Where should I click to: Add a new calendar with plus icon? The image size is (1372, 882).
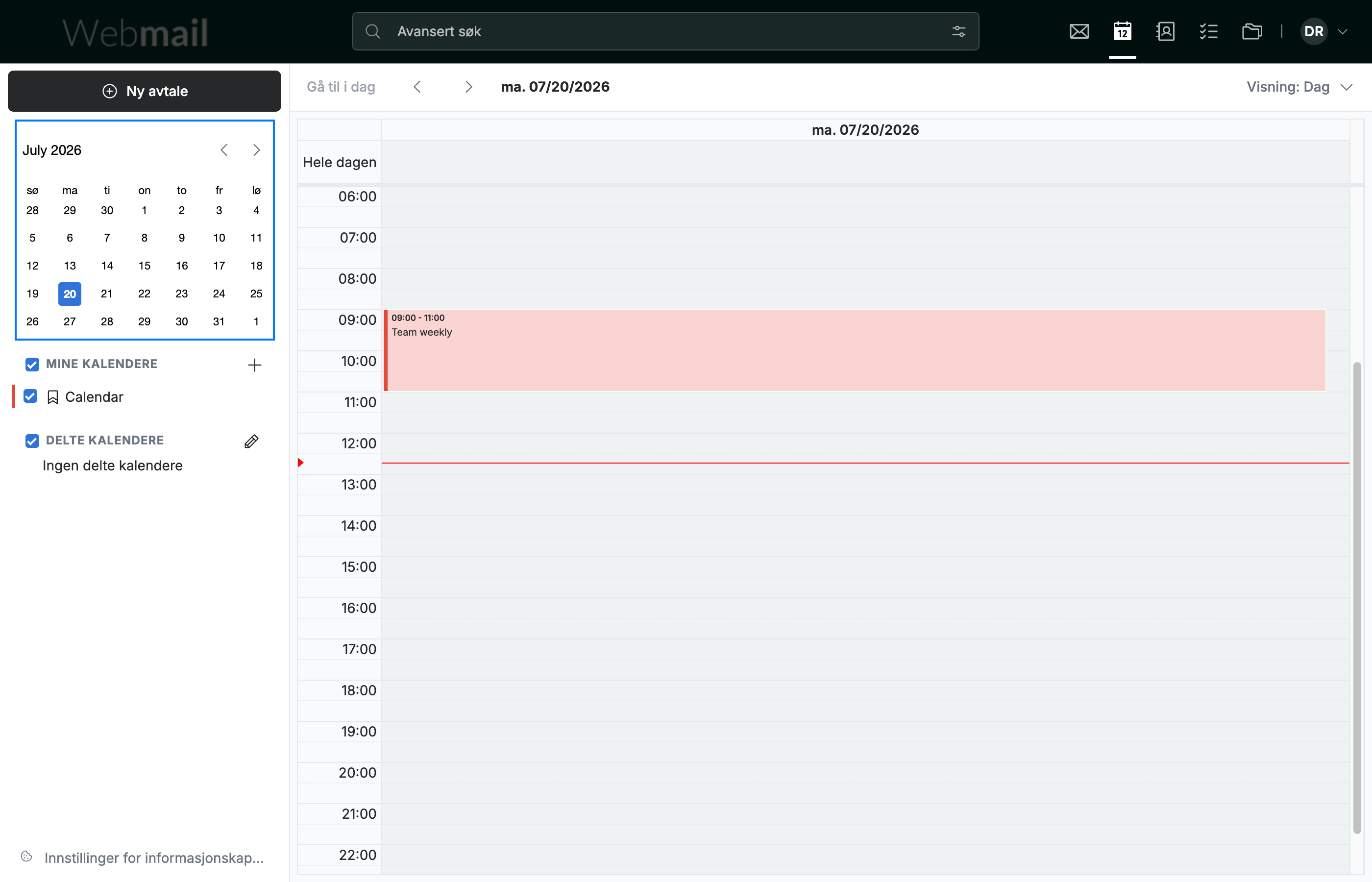pos(254,365)
